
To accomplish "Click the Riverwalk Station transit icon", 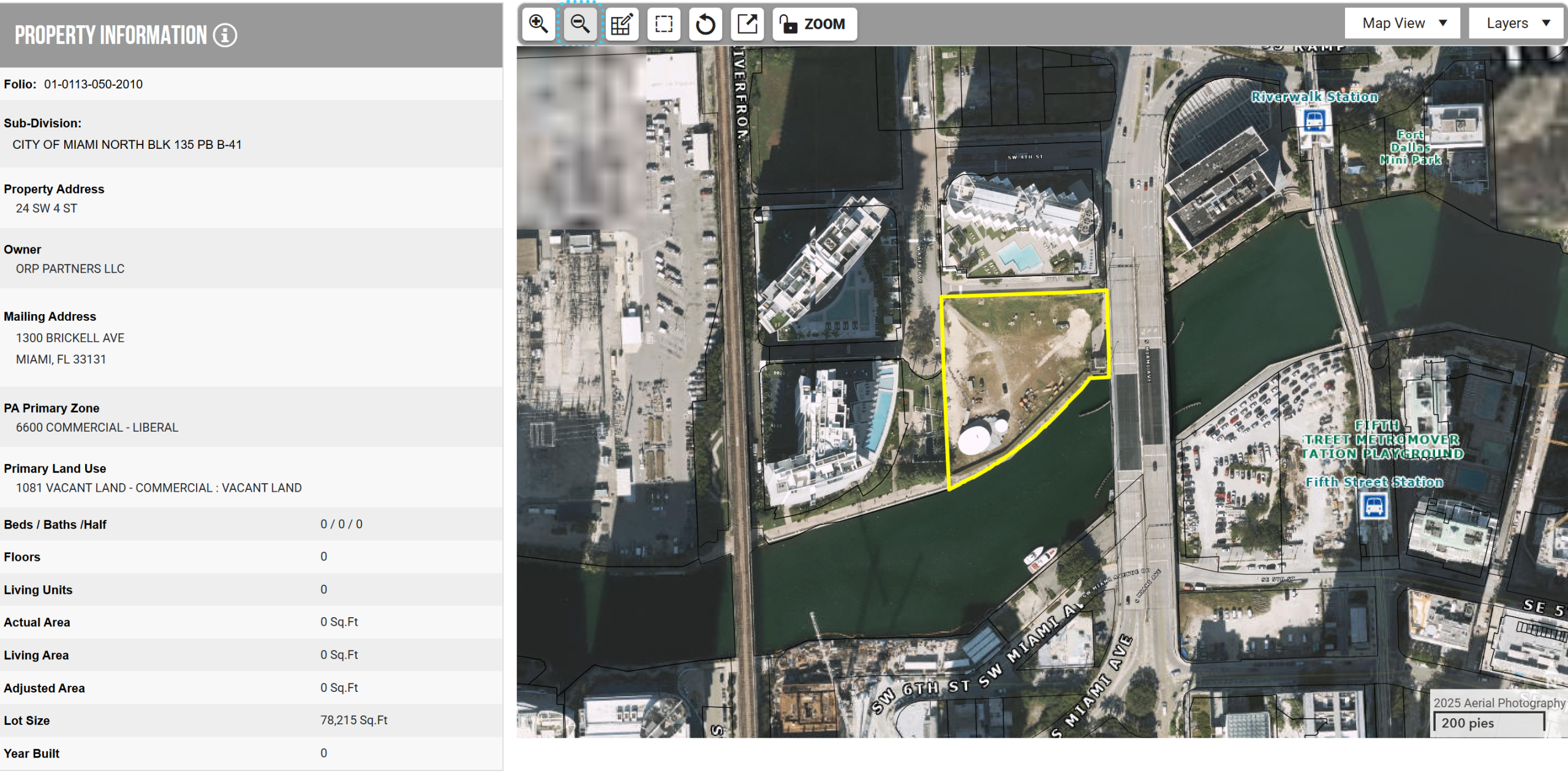I will [1314, 121].
